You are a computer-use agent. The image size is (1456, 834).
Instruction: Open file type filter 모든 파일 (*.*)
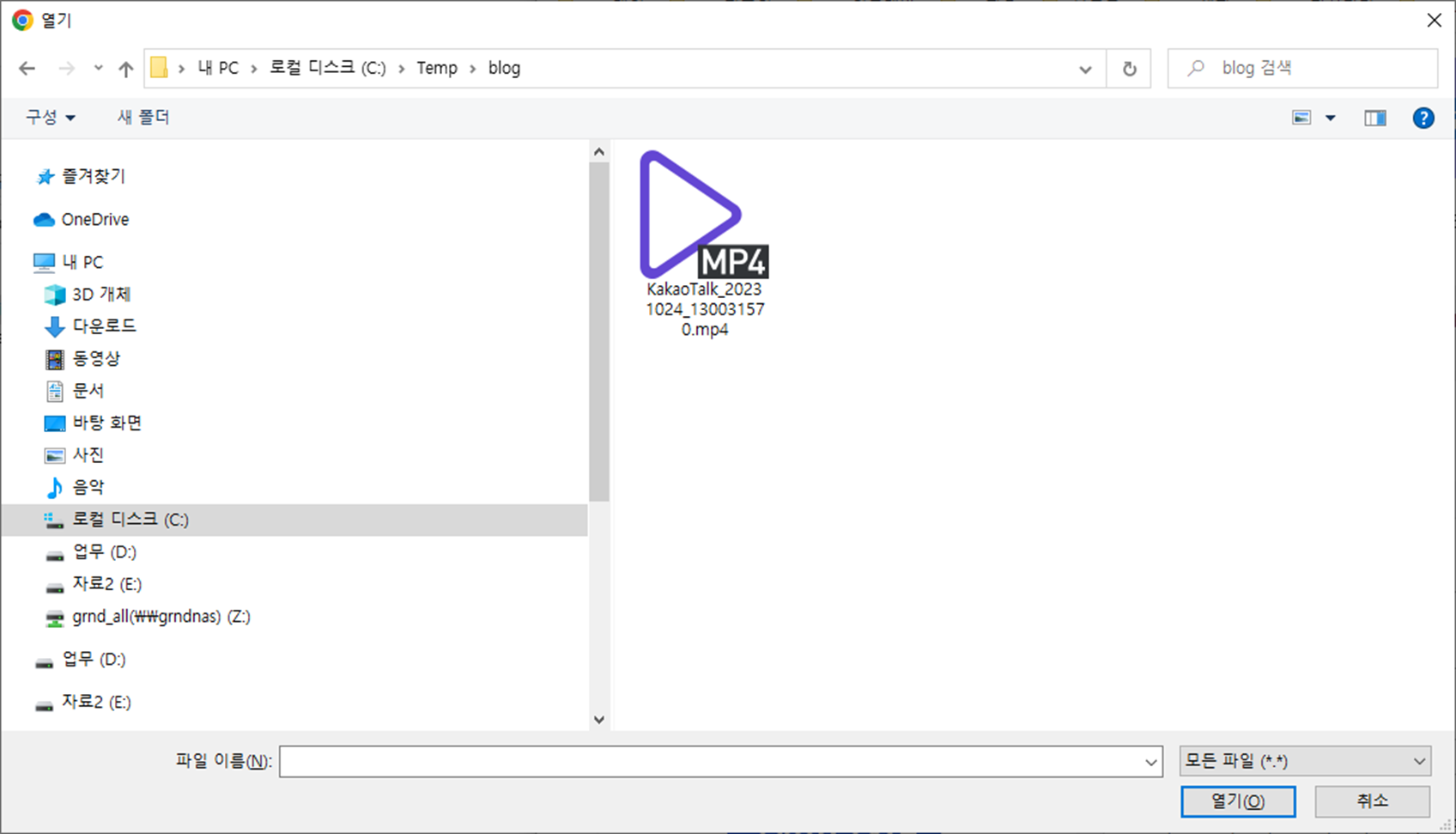1305,761
